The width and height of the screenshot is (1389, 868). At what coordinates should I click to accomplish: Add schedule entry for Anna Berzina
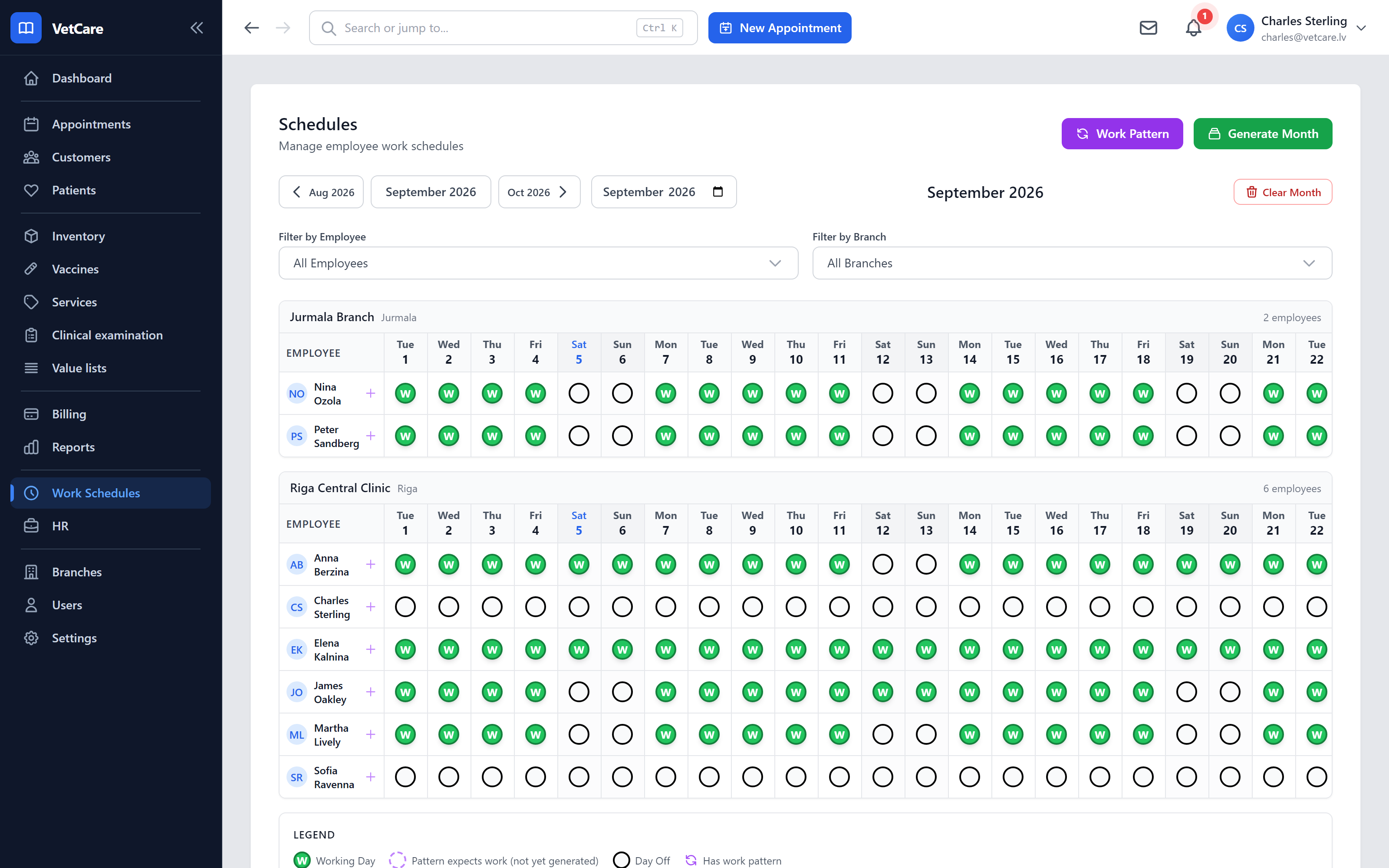371,564
